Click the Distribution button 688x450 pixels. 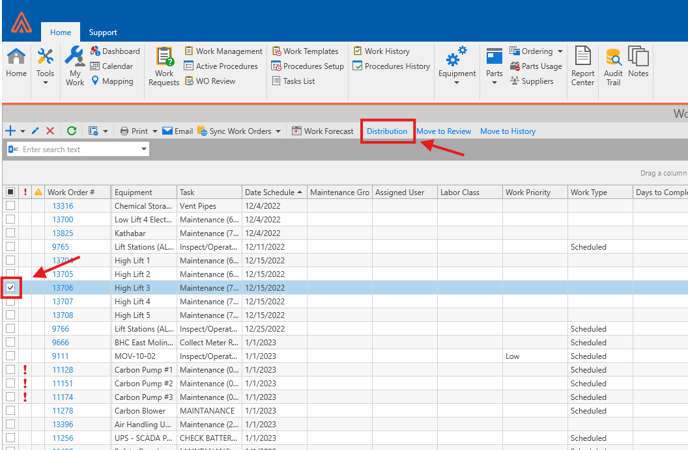pos(387,131)
